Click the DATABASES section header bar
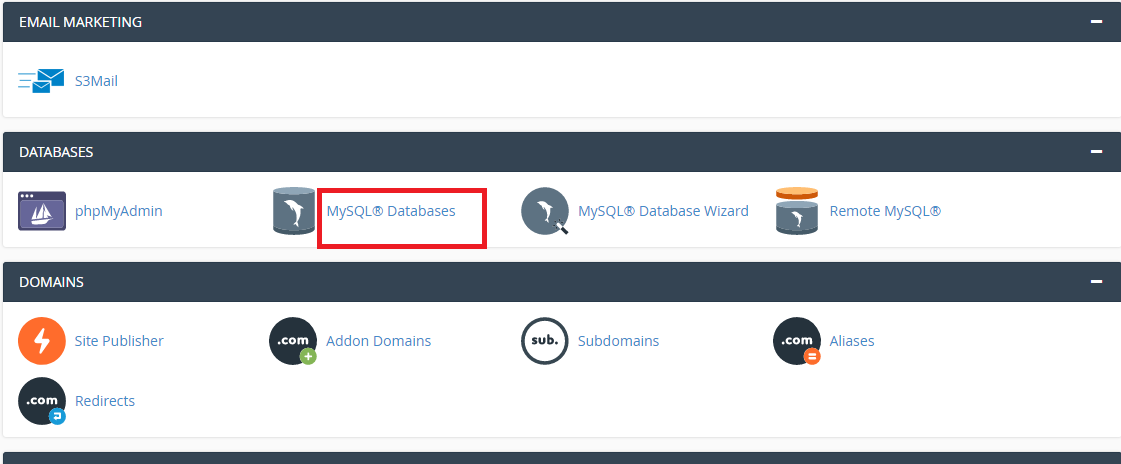The image size is (1121, 464). click(562, 152)
